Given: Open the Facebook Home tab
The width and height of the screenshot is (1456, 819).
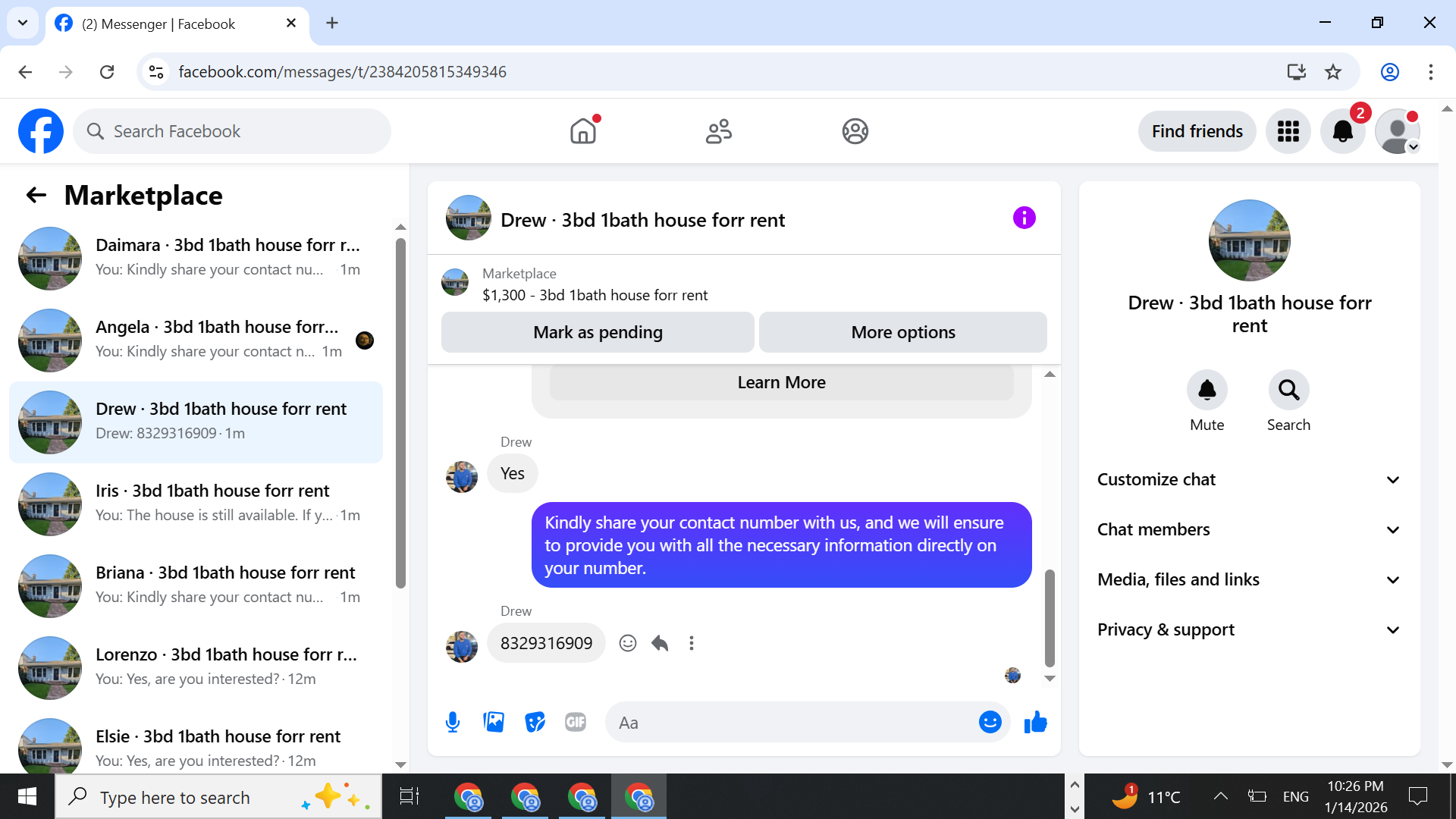Looking at the screenshot, I should click(583, 131).
